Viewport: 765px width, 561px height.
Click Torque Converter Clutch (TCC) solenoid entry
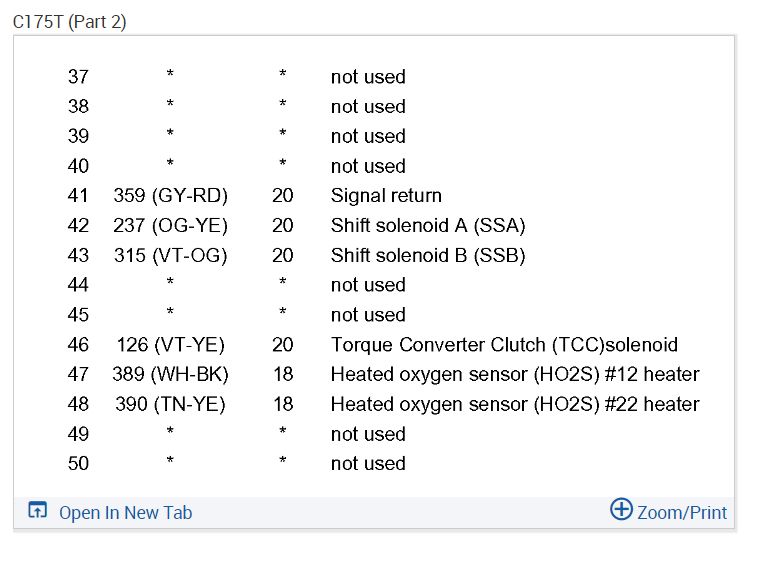click(x=504, y=345)
